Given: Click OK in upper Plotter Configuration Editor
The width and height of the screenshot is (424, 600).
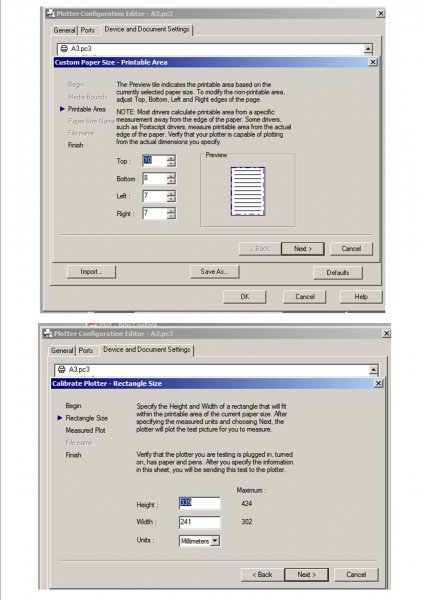Looking at the screenshot, I should pyautogui.click(x=245, y=297).
